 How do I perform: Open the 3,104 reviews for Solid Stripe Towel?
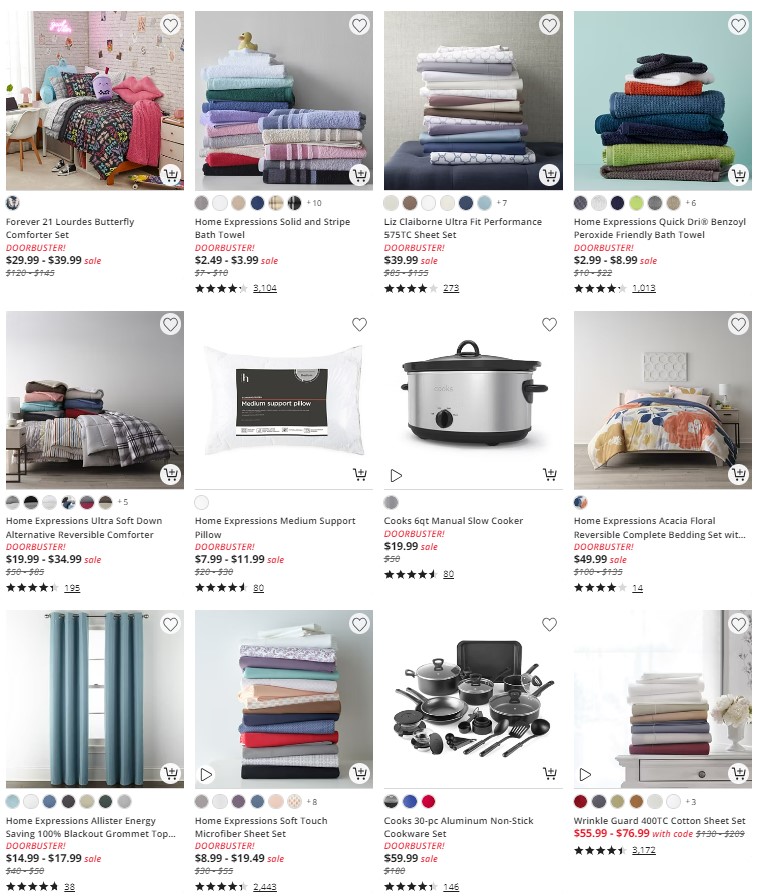pos(265,288)
